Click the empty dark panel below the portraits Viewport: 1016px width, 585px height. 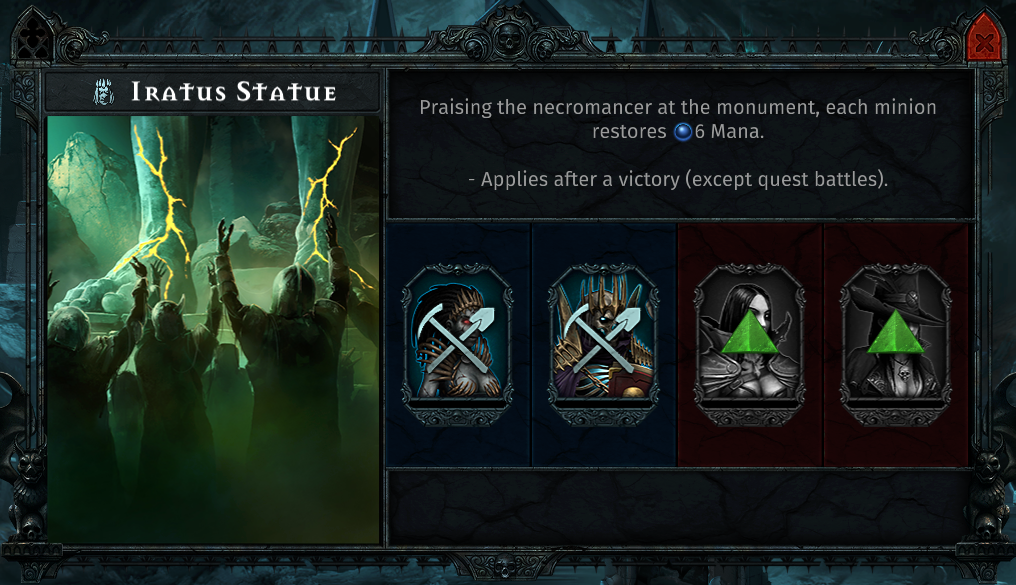tap(680, 507)
